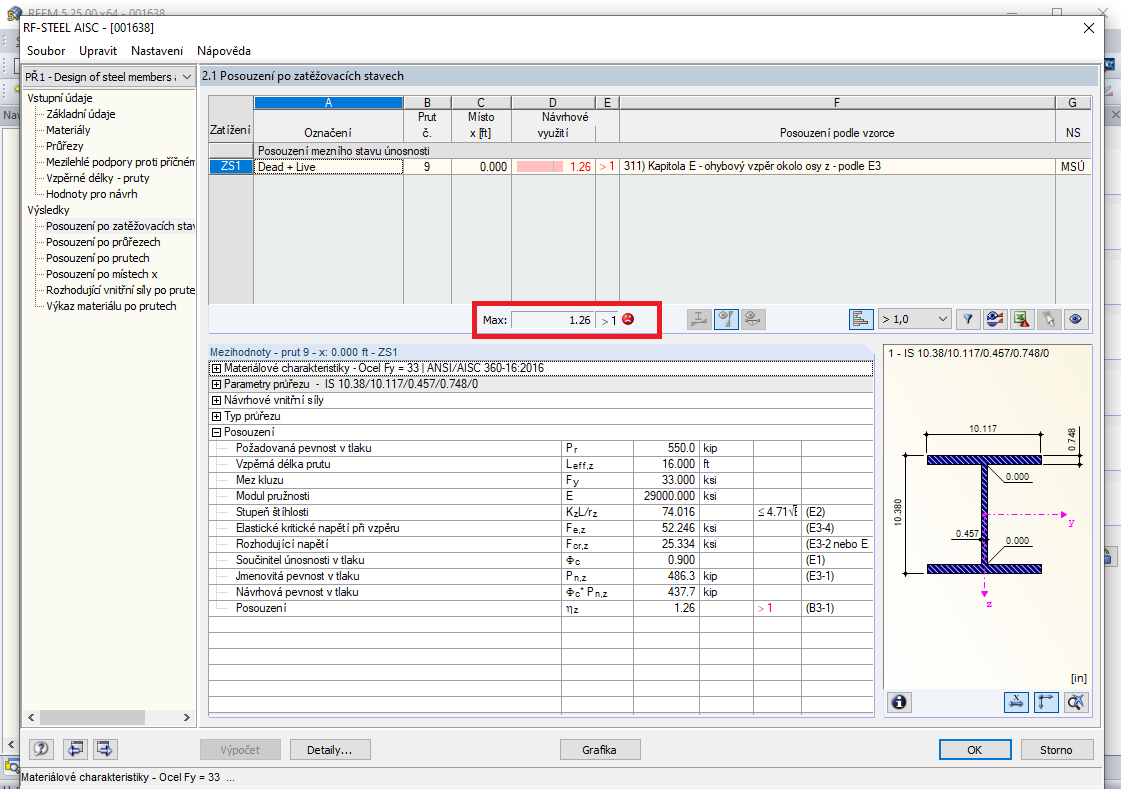Click the pick member pointer icon
The width and height of the screenshot is (1121, 789).
(x=1049, y=319)
